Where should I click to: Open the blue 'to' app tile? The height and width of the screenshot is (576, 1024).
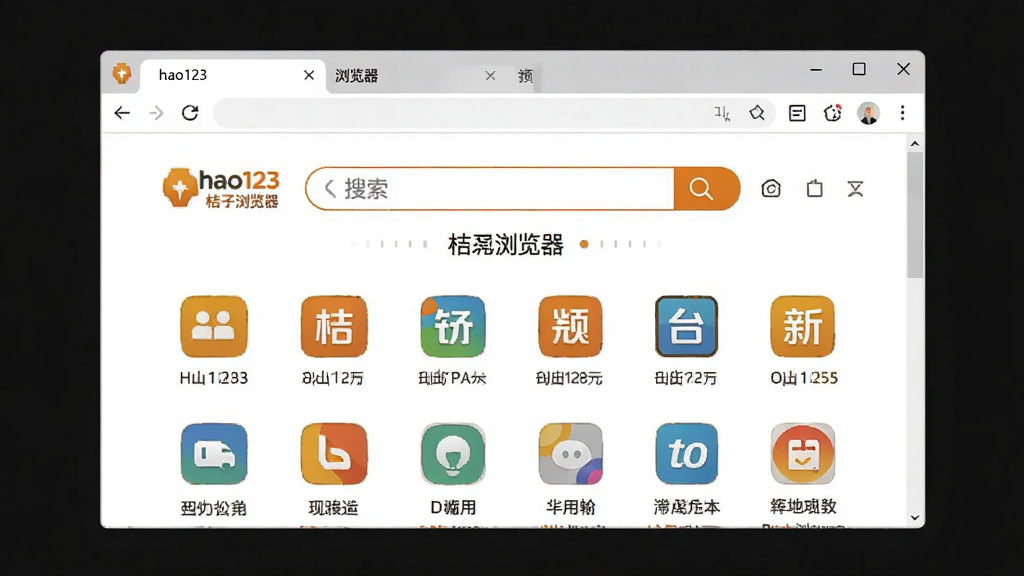coord(686,454)
